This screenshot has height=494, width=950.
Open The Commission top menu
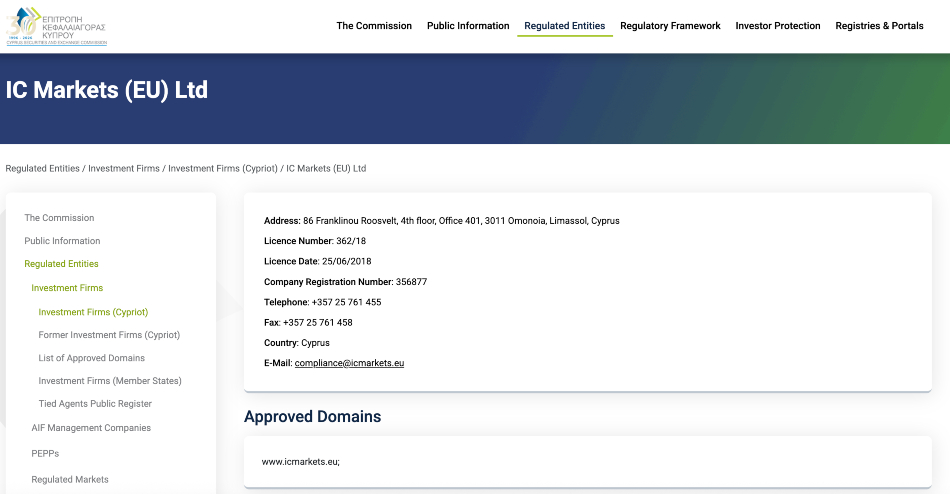tap(374, 26)
